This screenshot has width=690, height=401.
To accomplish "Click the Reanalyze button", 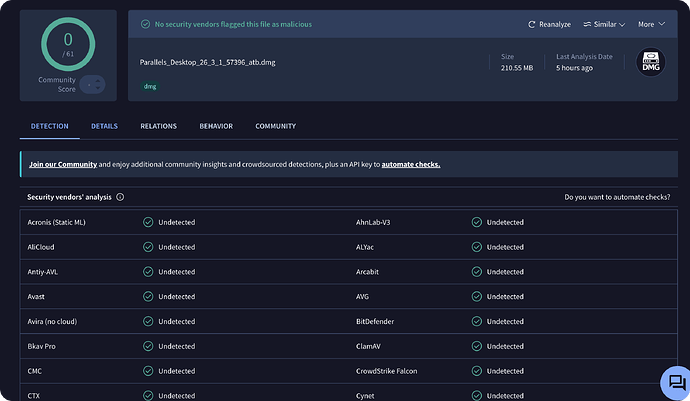I will [x=549, y=24].
